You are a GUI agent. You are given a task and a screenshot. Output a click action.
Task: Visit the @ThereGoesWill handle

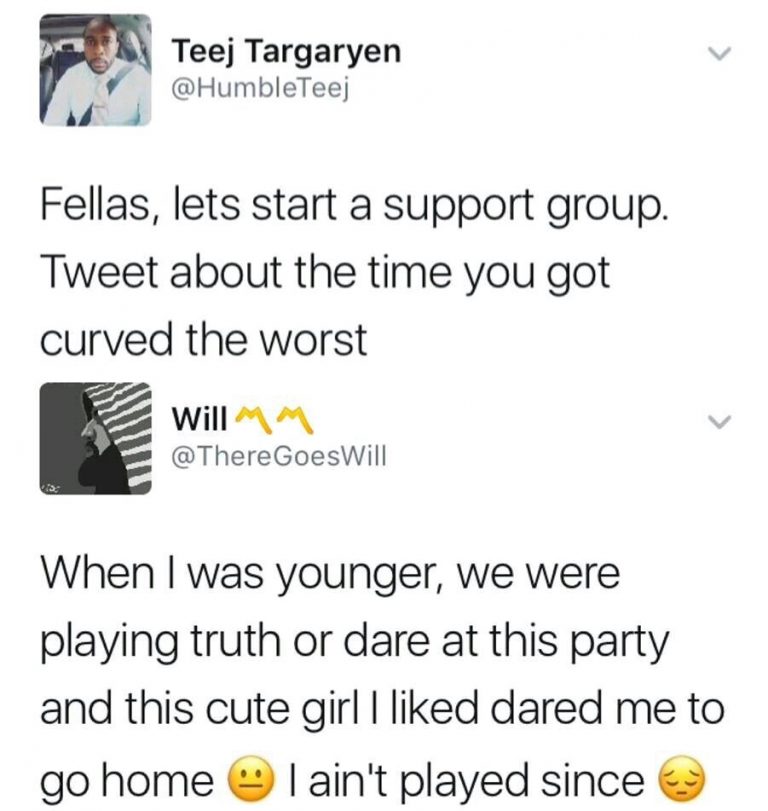point(279,456)
